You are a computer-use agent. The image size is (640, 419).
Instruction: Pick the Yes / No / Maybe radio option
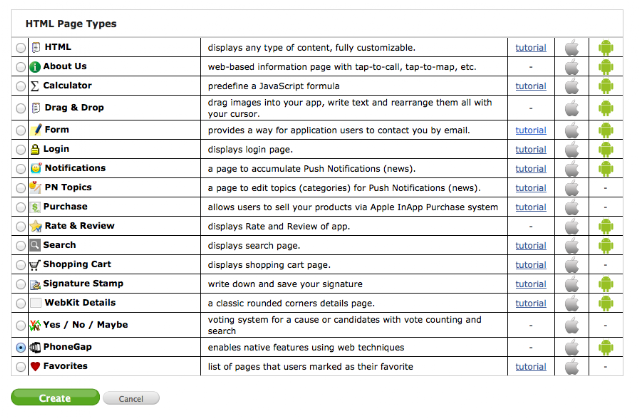[20, 325]
